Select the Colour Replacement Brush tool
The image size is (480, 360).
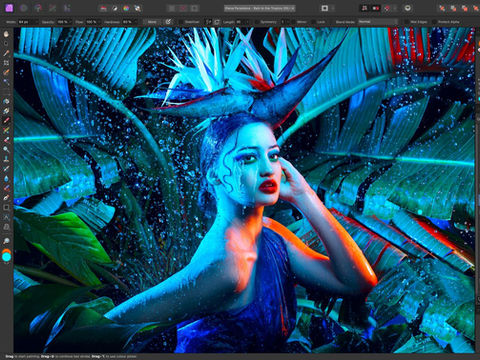pyautogui.click(x=6, y=130)
